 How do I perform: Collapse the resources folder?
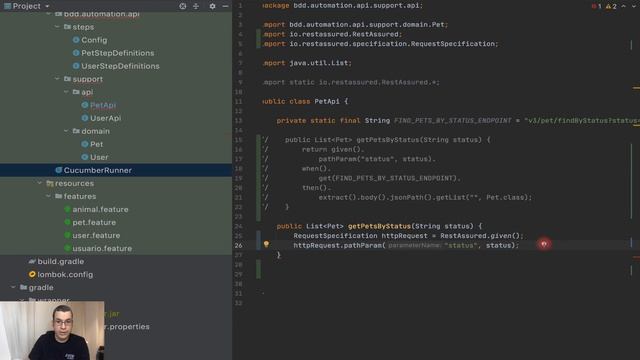tap(40, 183)
